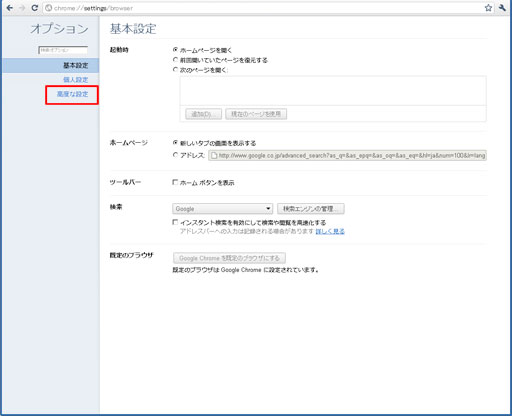Image resolution: width=512 pixels, height=416 pixels.
Task: Click the chrome://settings address bar
Action: (x=263, y=8)
